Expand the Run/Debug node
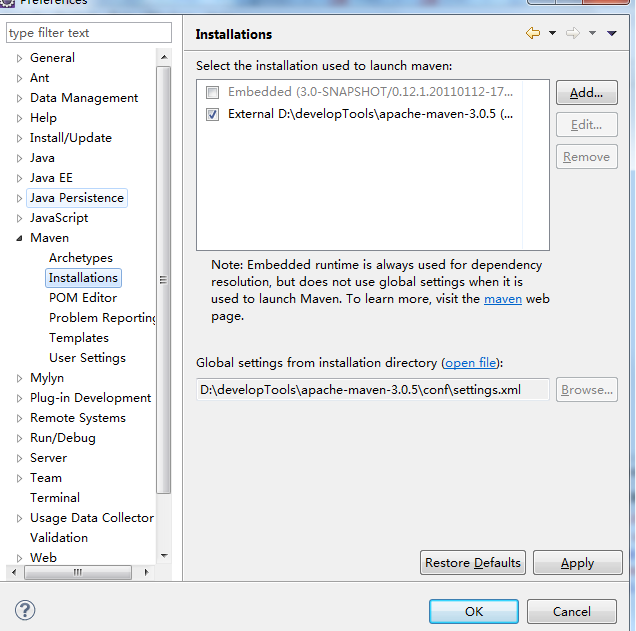 [19, 438]
